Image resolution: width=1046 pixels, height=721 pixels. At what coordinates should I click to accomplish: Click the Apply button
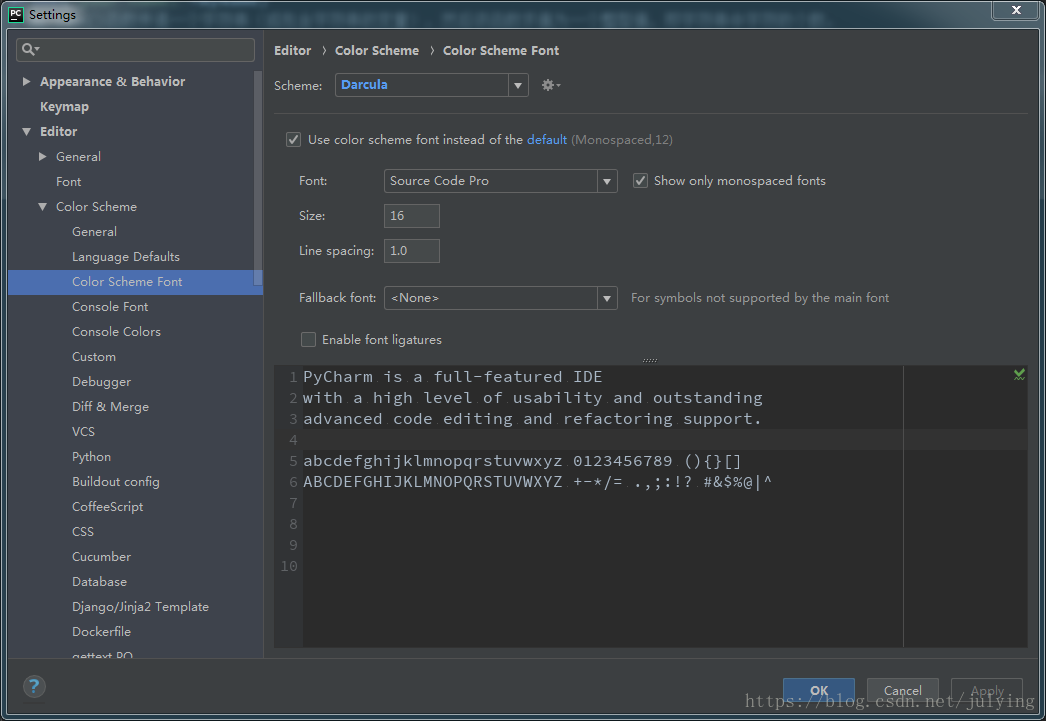point(987,690)
